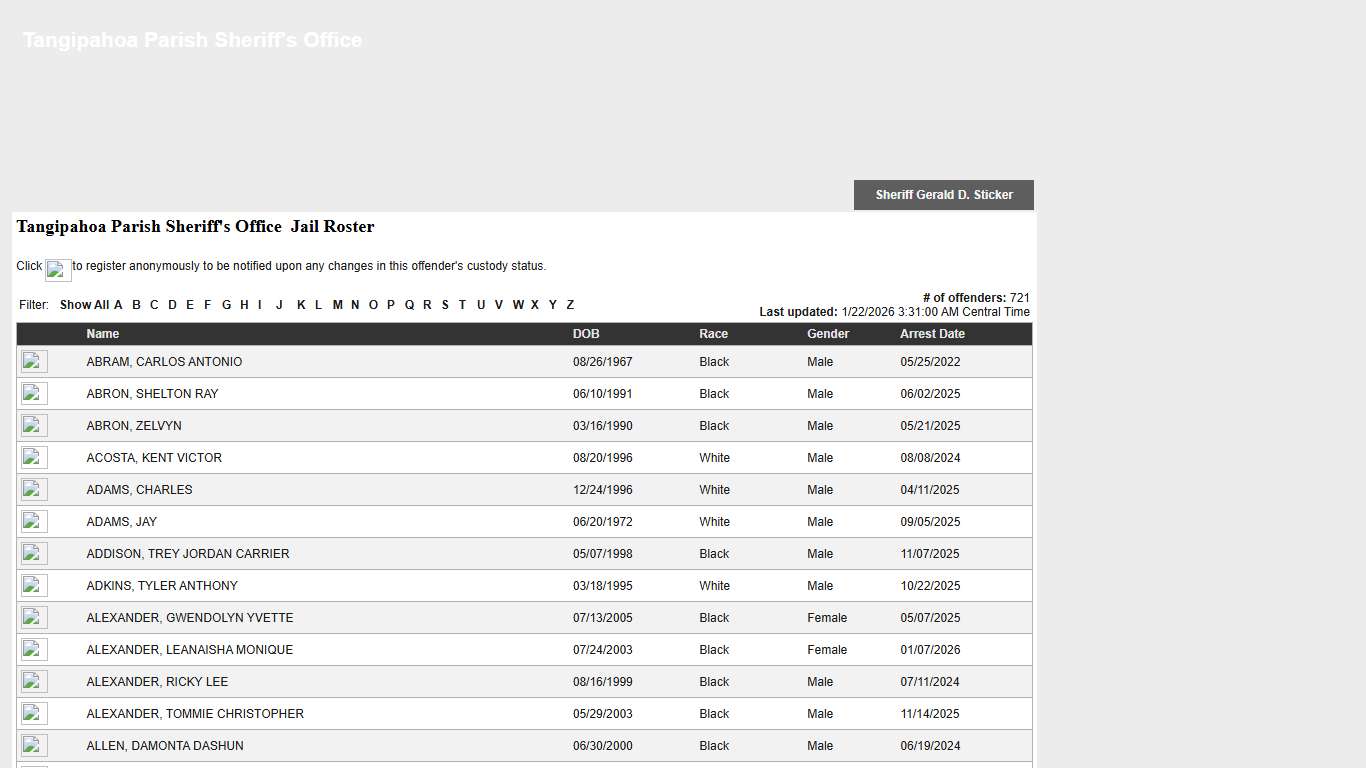The height and width of the screenshot is (768, 1366).
Task: Open record for ADDISON, TREY JORDAN CARRIER
Action: click(188, 554)
